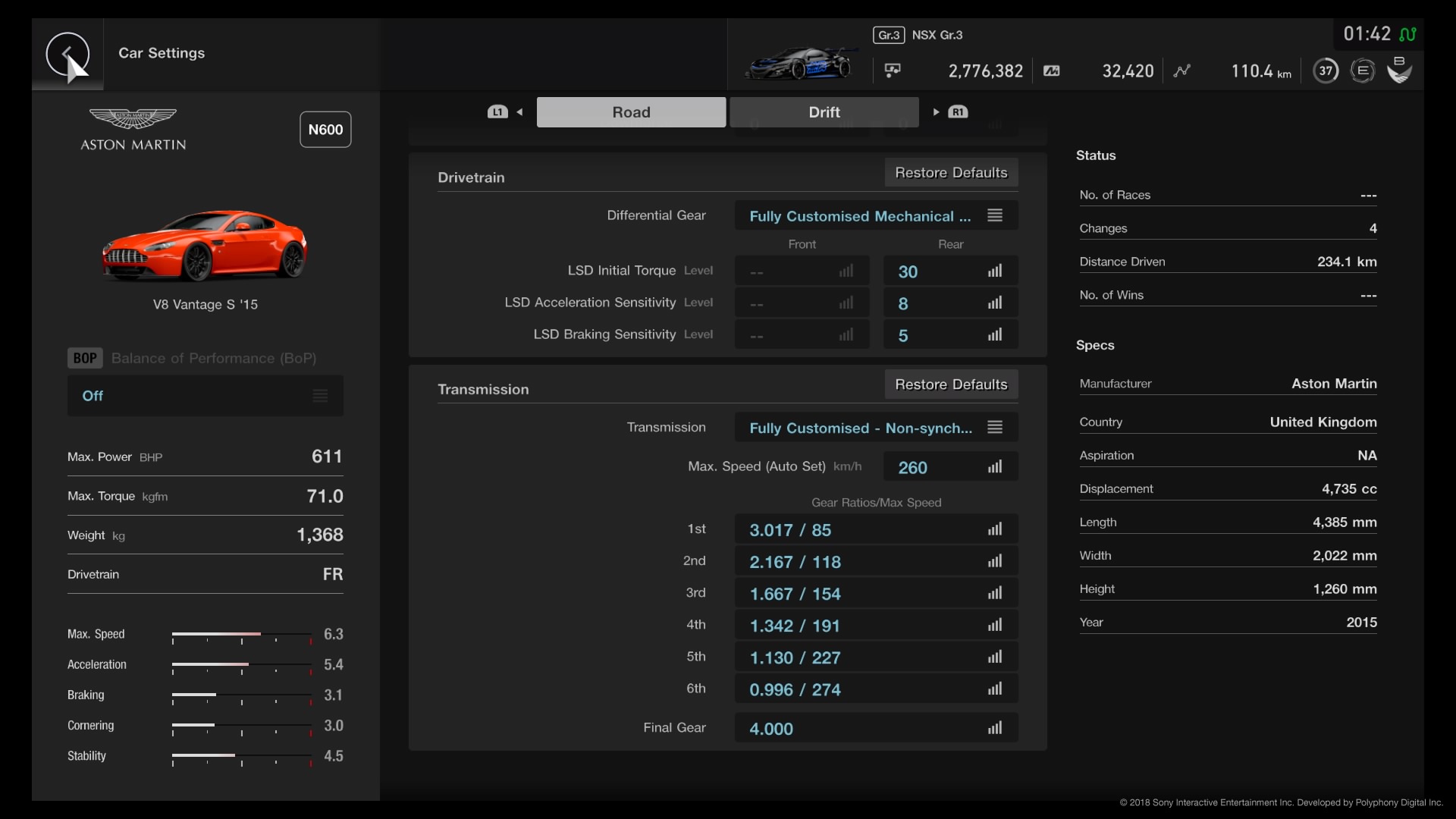The image size is (1456, 819).
Task: Open the distance driven graph icon
Action: click(x=1183, y=70)
